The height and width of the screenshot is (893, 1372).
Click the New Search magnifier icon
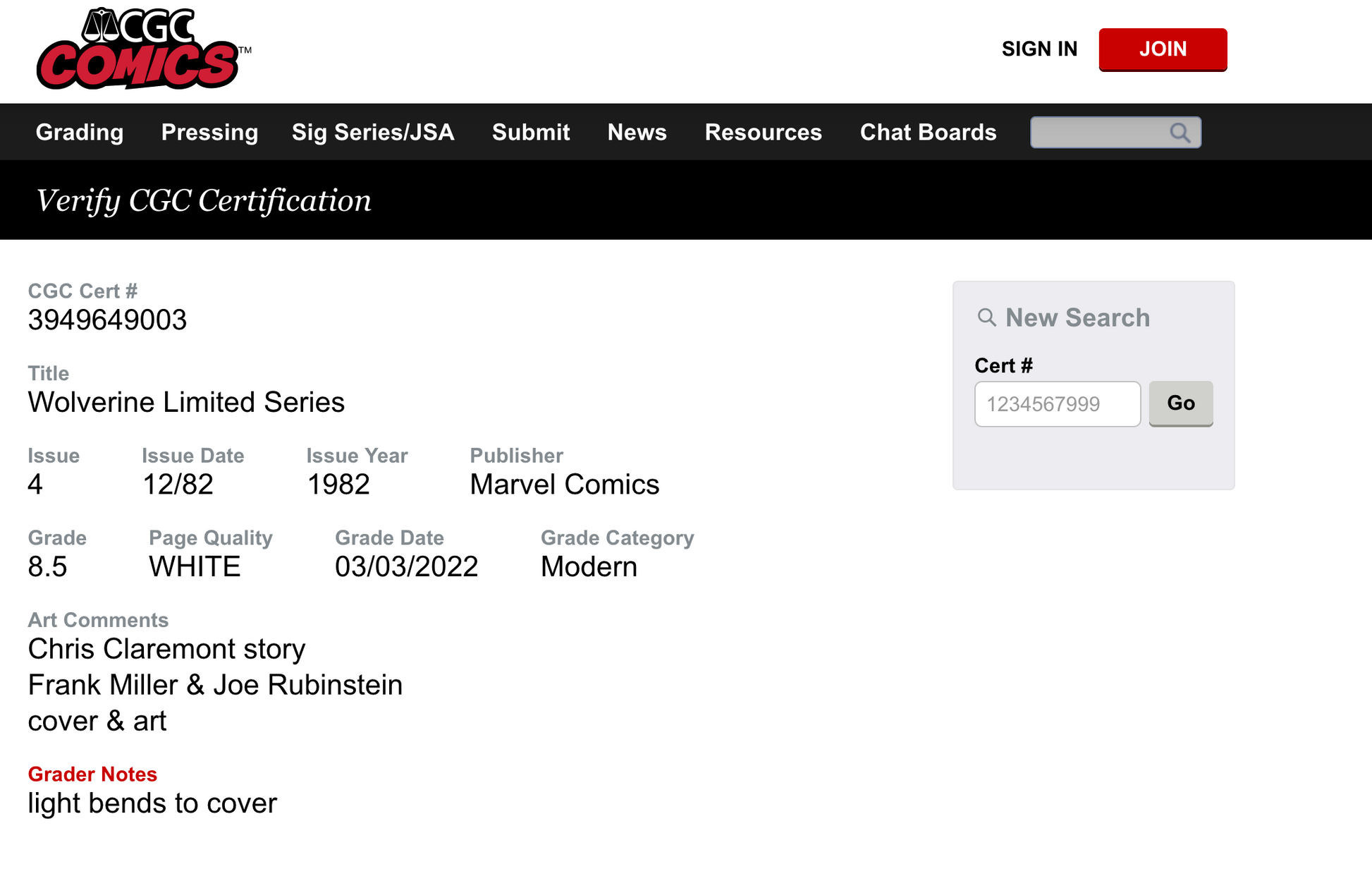point(986,317)
